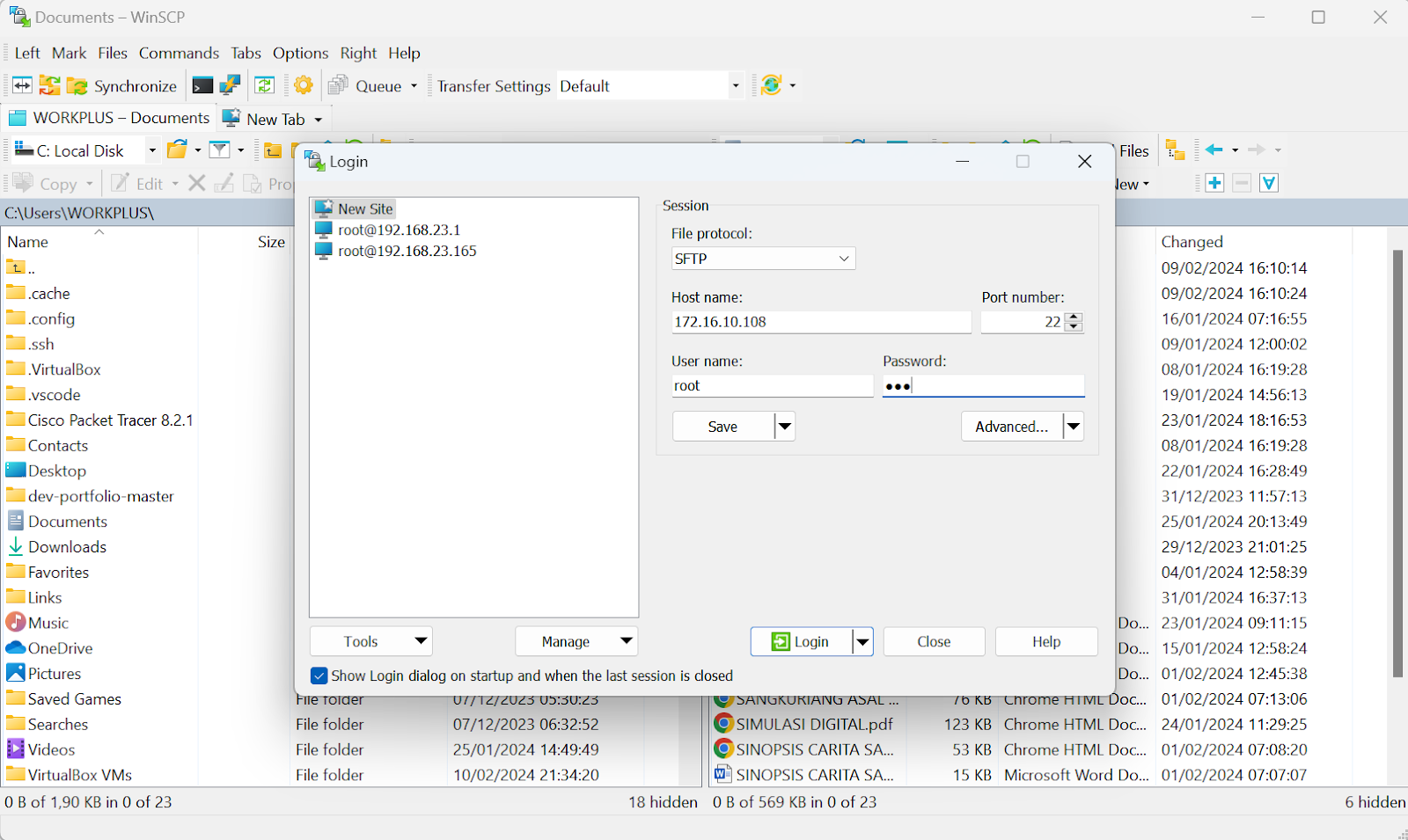Click the right panel vertical scrollbar
Screen dimensions: 1408x840
pyautogui.click(x=1397, y=464)
